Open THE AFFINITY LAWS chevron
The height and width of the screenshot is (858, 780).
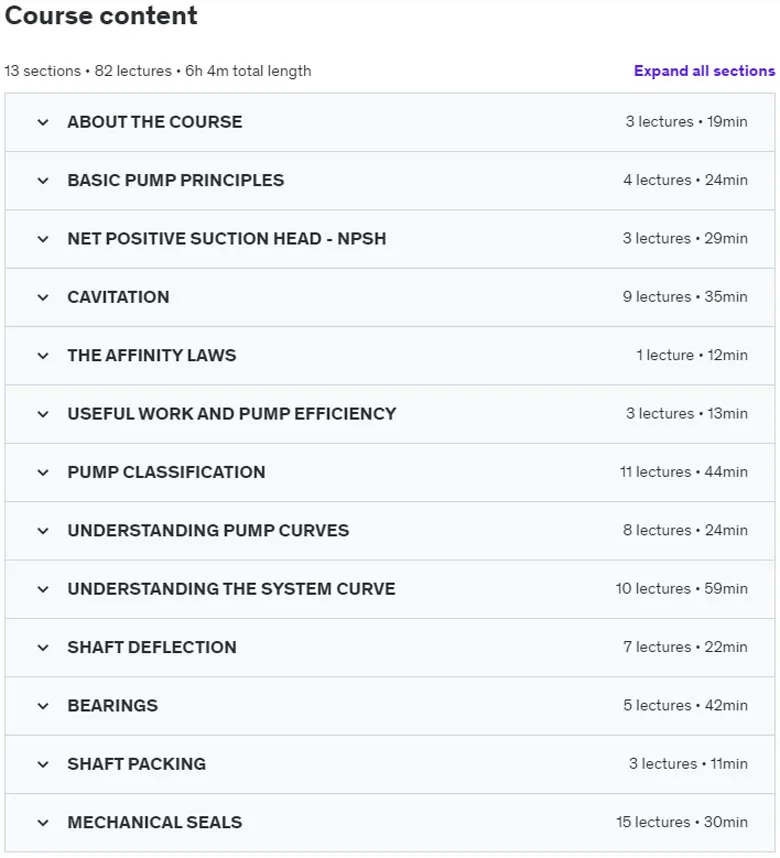[43, 356]
